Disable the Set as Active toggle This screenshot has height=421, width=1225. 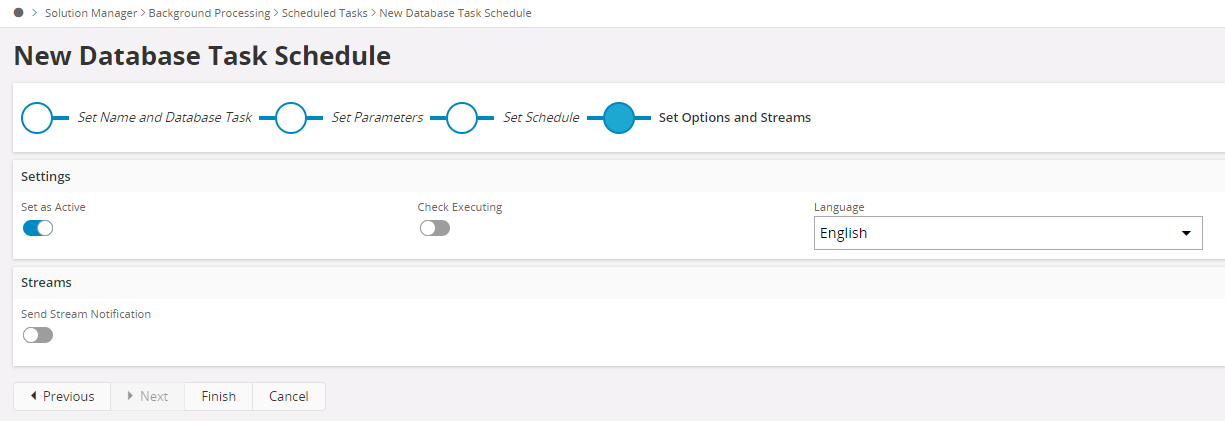tap(38, 228)
